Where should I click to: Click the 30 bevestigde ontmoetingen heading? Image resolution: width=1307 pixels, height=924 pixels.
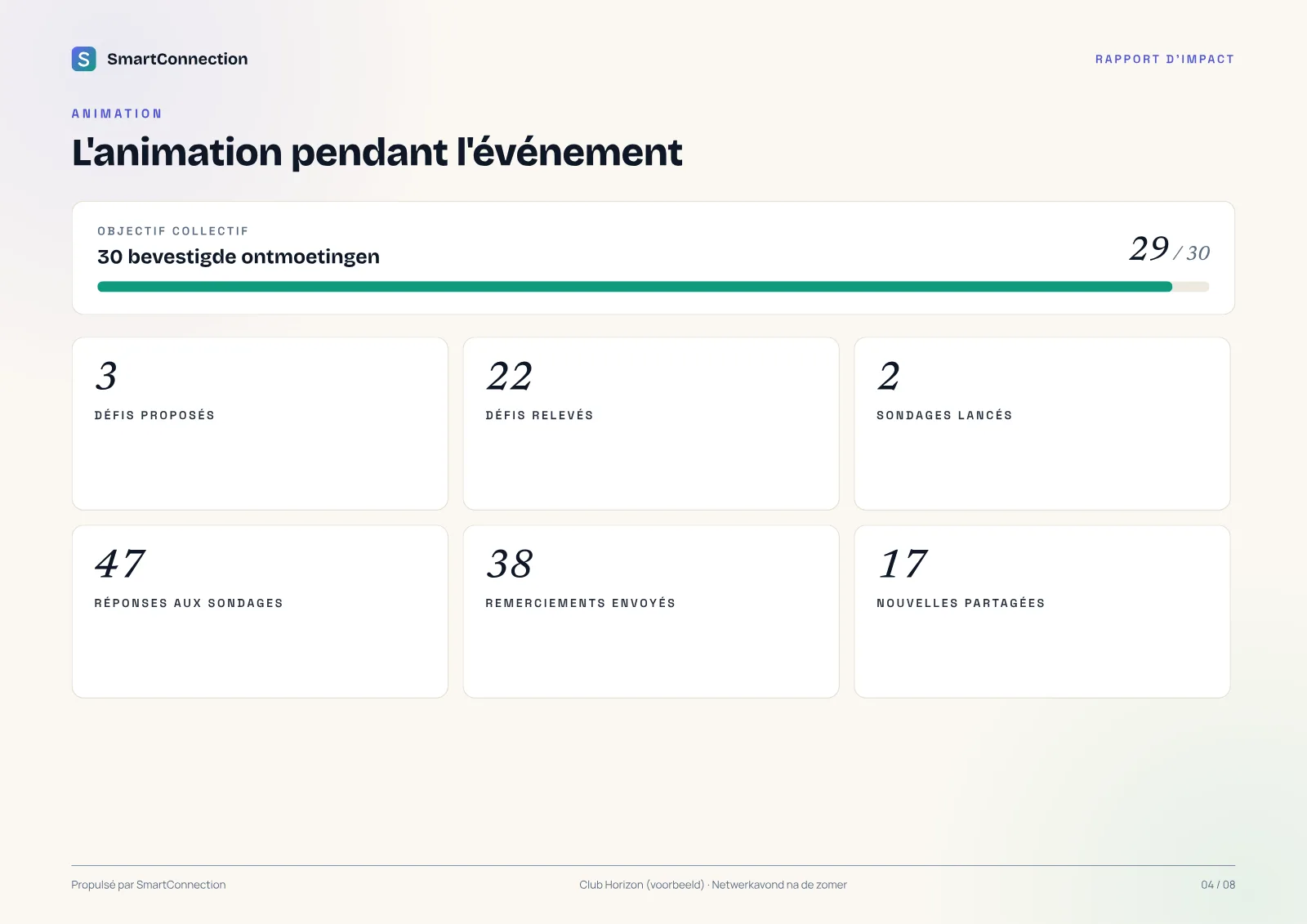(239, 257)
